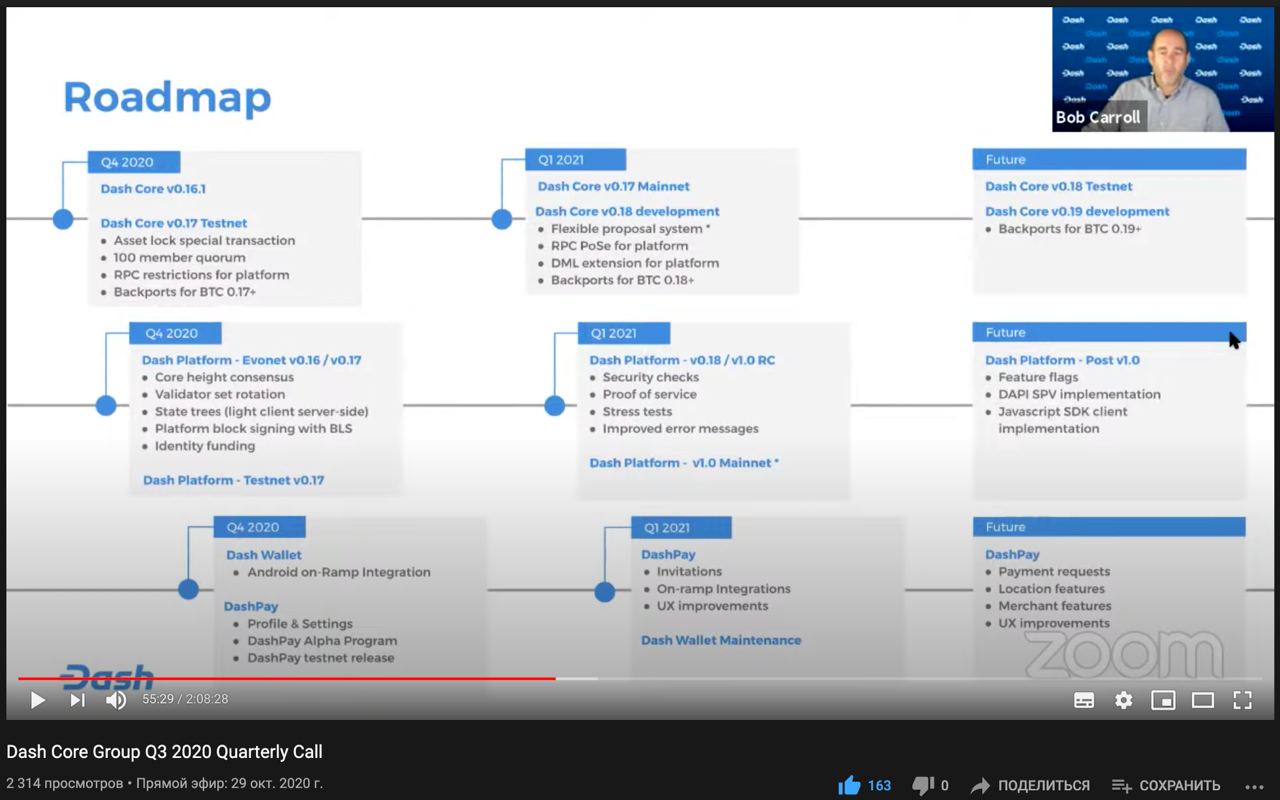1280x800 pixels.
Task: Click the like count 163
Action: click(879, 786)
